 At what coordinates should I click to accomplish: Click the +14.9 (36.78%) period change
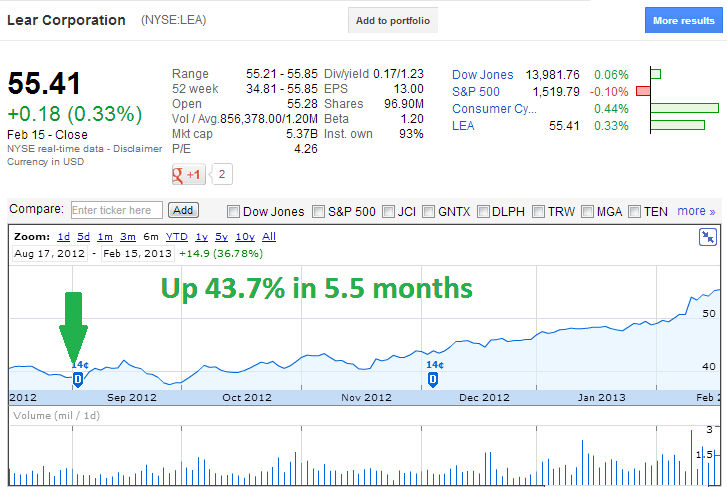point(221,254)
